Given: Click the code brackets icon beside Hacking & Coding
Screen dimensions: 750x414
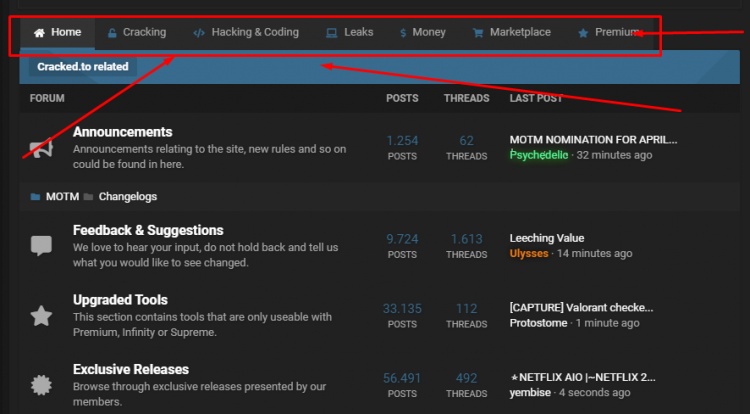Looking at the screenshot, I should tap(199, 33).
